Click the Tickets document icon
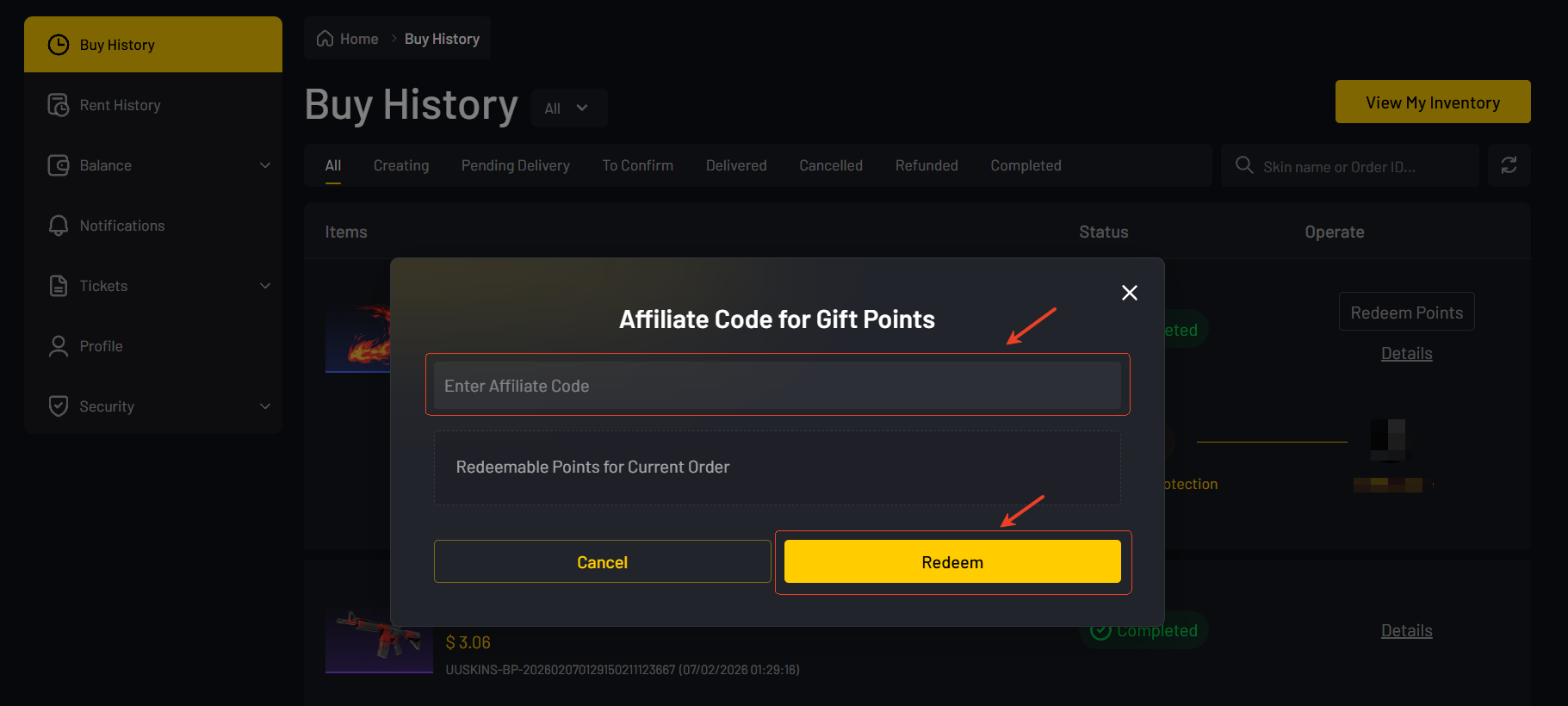 (x=59, y=286)
